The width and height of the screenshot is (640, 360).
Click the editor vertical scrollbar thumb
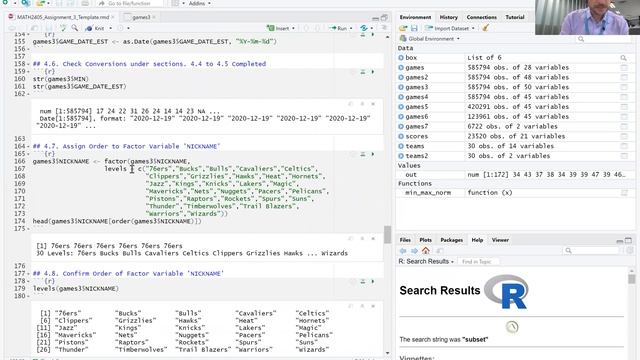click(387, 235)
